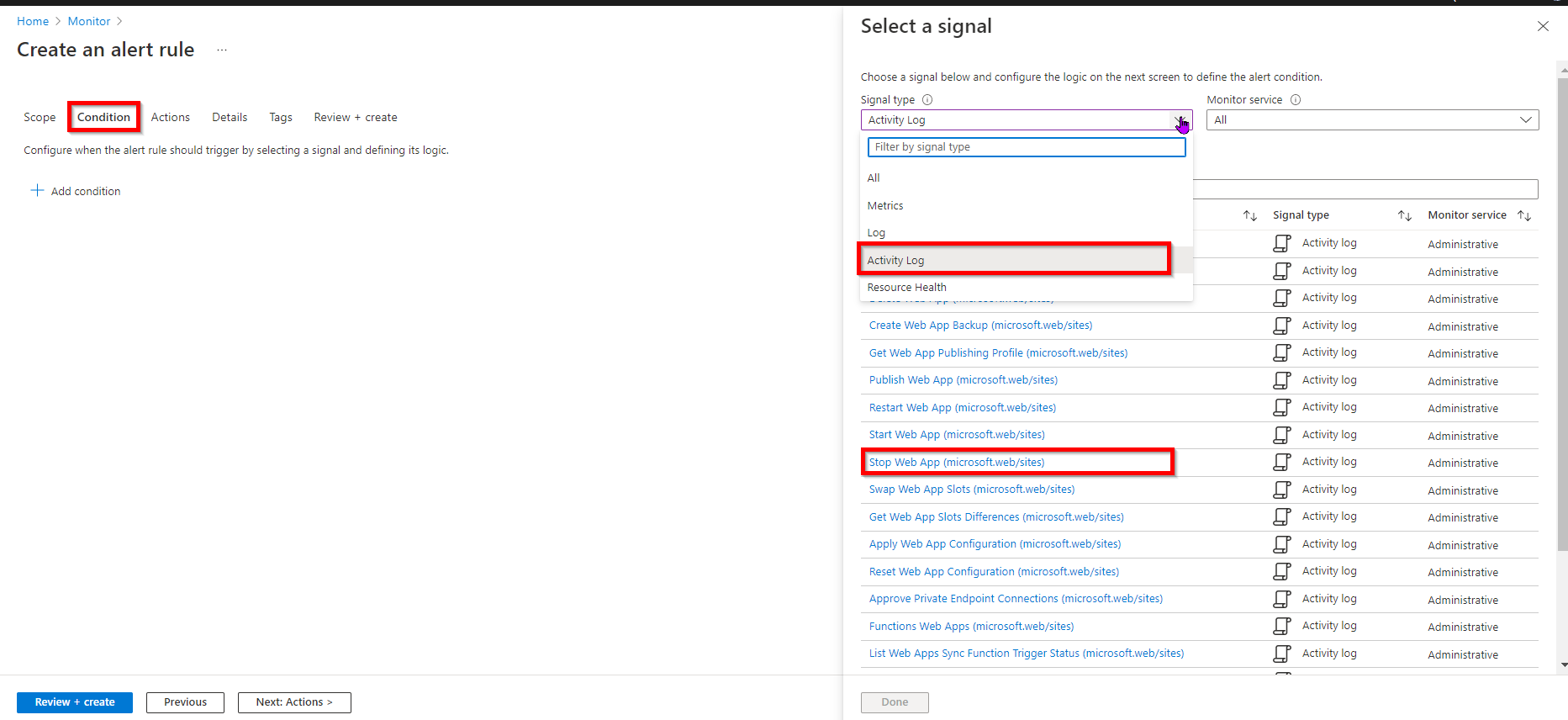Image resolution: width=1568 pixels, height=720 pixels.
Task: Click the Add condition link
Action: [x=76, y=191]
